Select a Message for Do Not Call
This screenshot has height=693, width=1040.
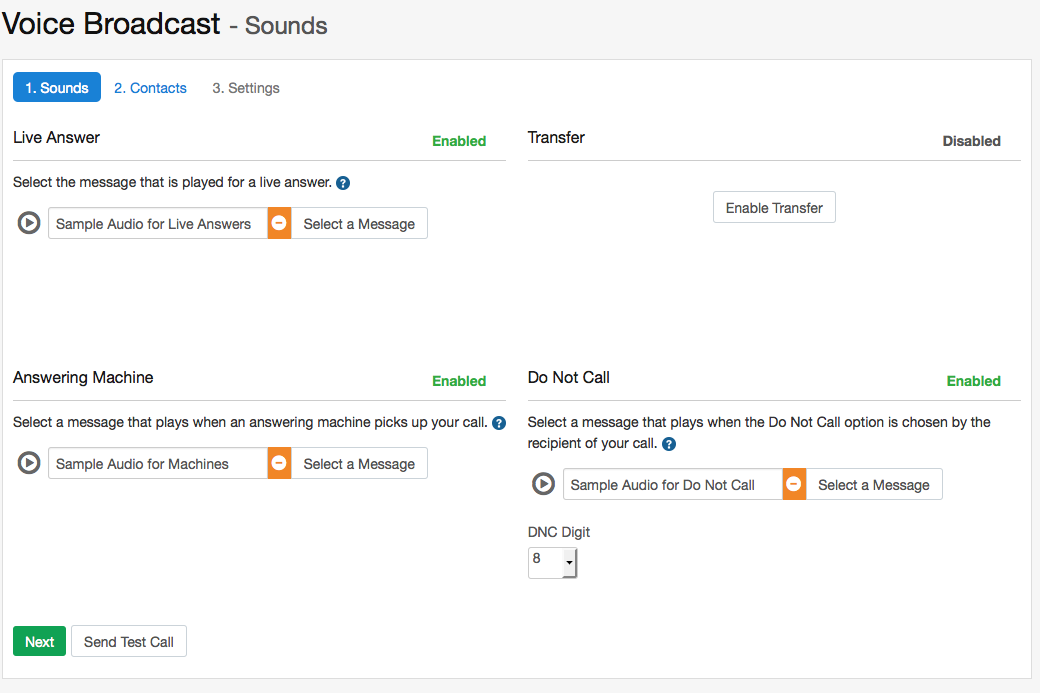click(874, 484)
